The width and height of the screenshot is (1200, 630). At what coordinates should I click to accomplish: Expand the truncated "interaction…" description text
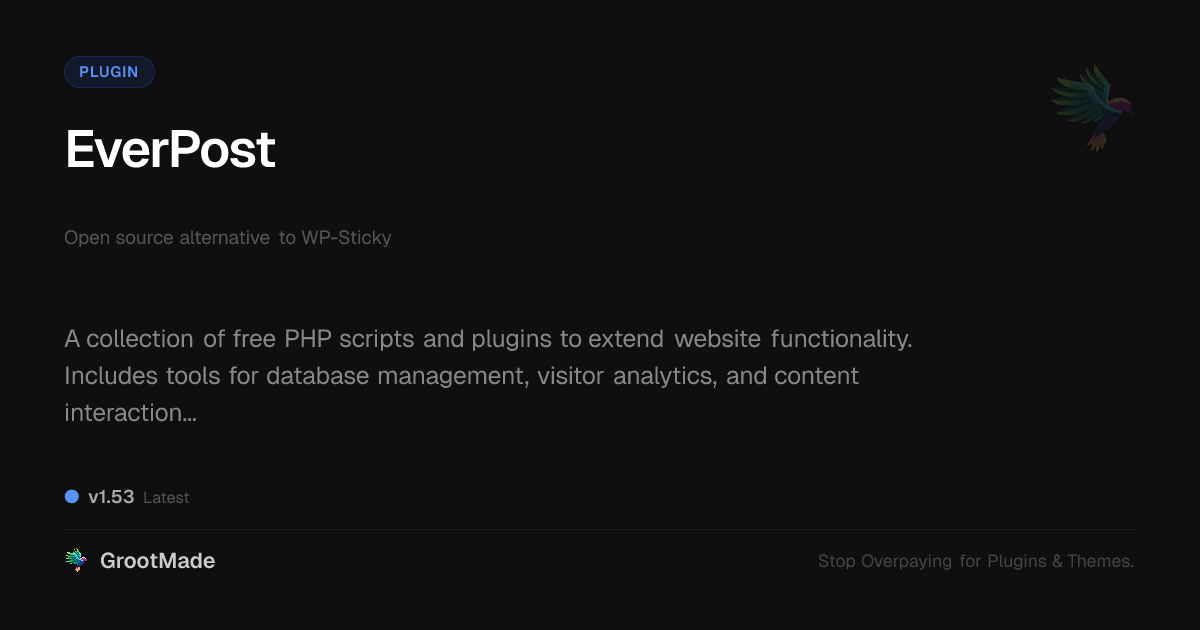[130, 412]
